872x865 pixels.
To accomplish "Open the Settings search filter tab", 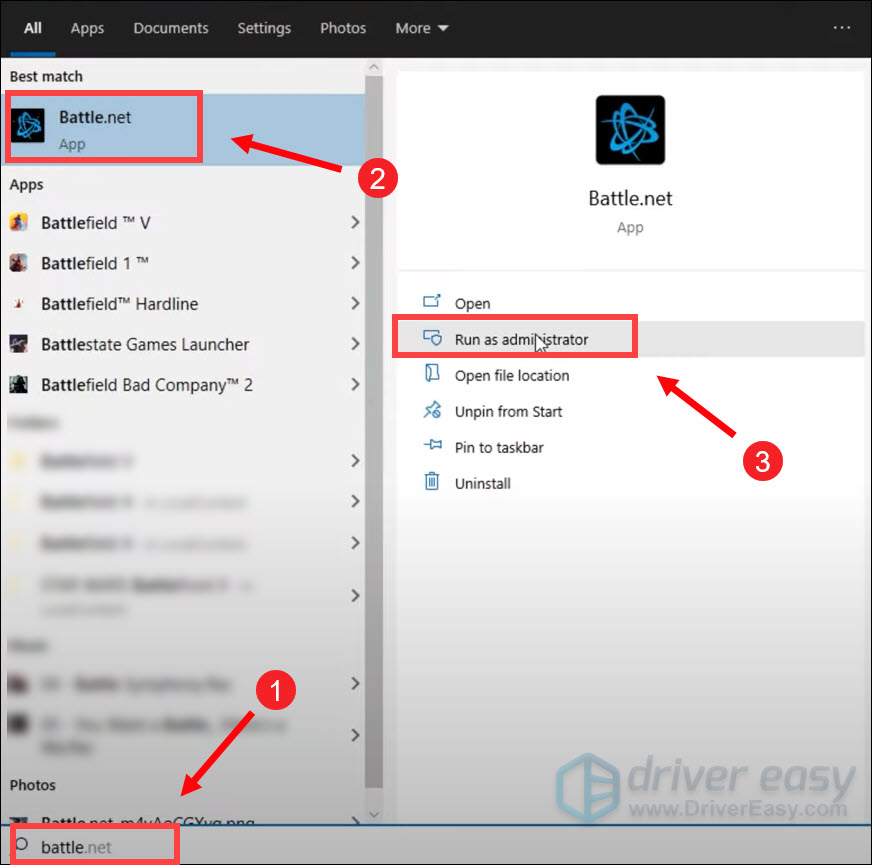I will (x=264, y=28).
